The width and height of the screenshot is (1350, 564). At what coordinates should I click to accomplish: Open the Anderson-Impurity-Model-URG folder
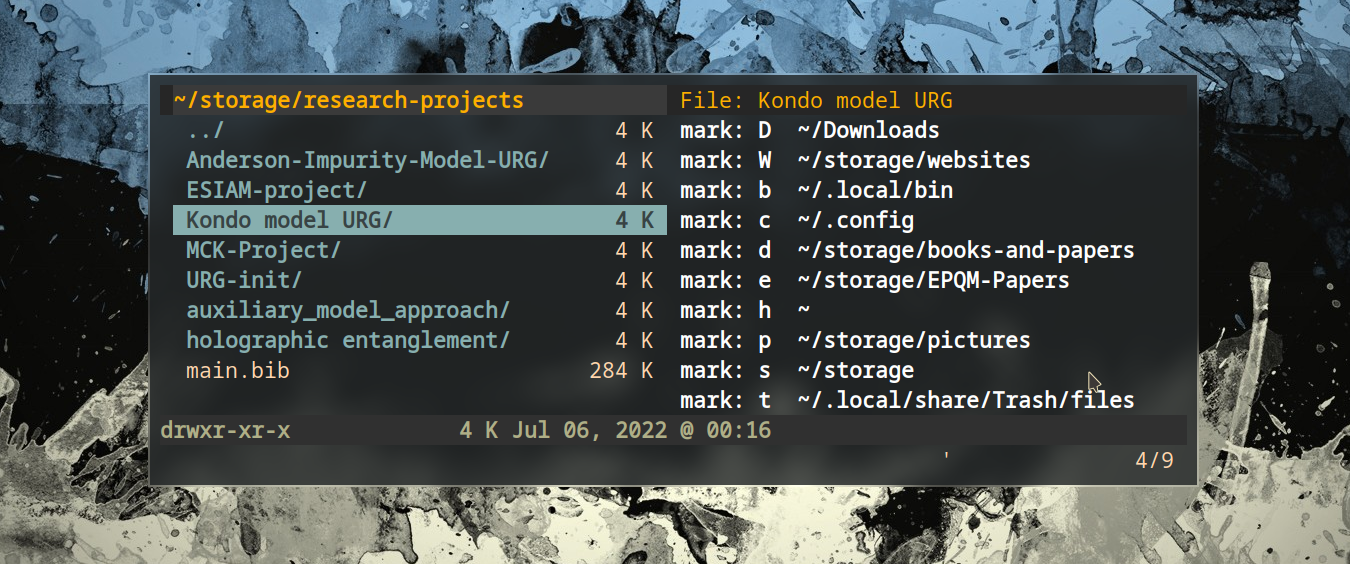click(366, 160)
